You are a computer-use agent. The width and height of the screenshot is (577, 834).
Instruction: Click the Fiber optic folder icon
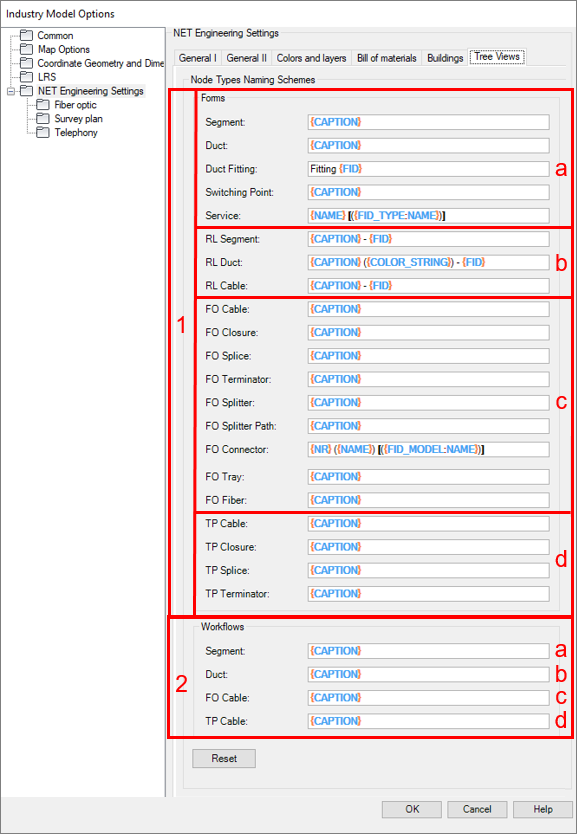pos(43,105)
